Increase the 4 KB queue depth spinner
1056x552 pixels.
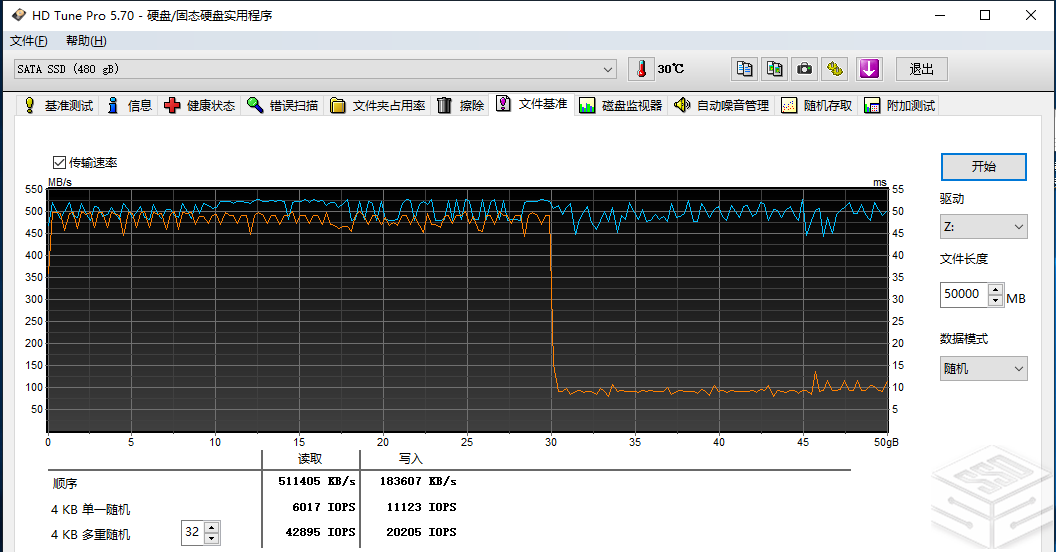[211, 527]
